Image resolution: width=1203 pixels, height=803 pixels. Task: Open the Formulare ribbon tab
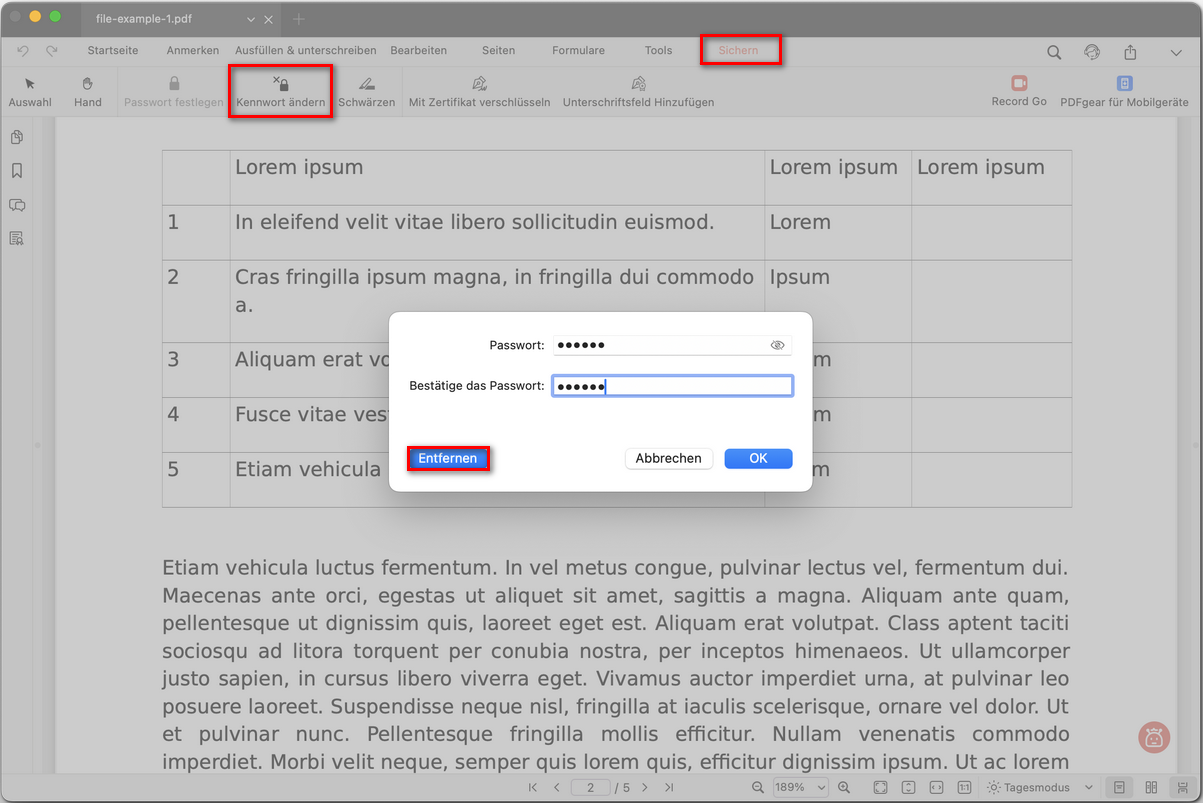coord(578,50)
